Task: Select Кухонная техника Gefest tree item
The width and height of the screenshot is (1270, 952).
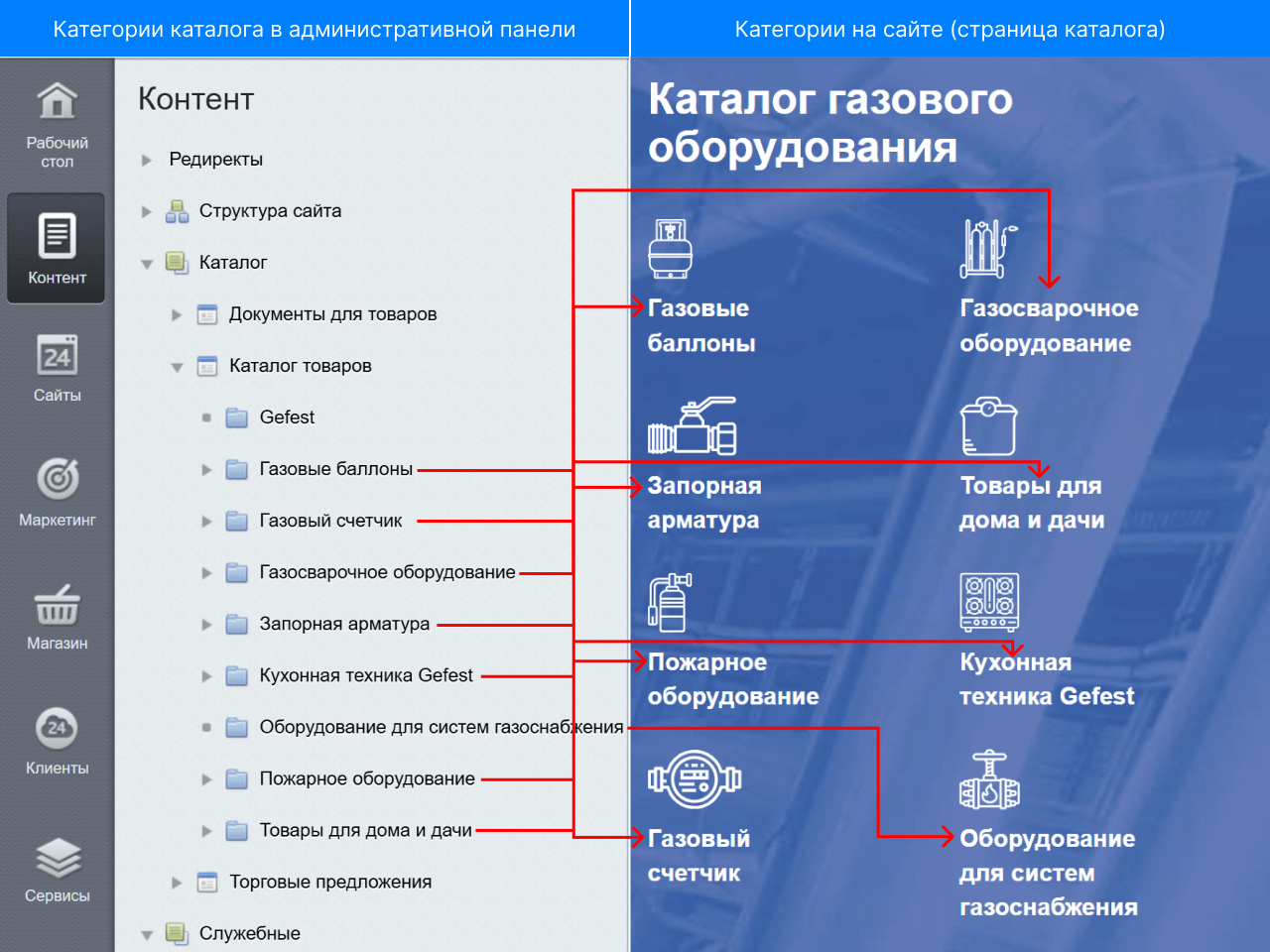Action: tap(366, 675)
